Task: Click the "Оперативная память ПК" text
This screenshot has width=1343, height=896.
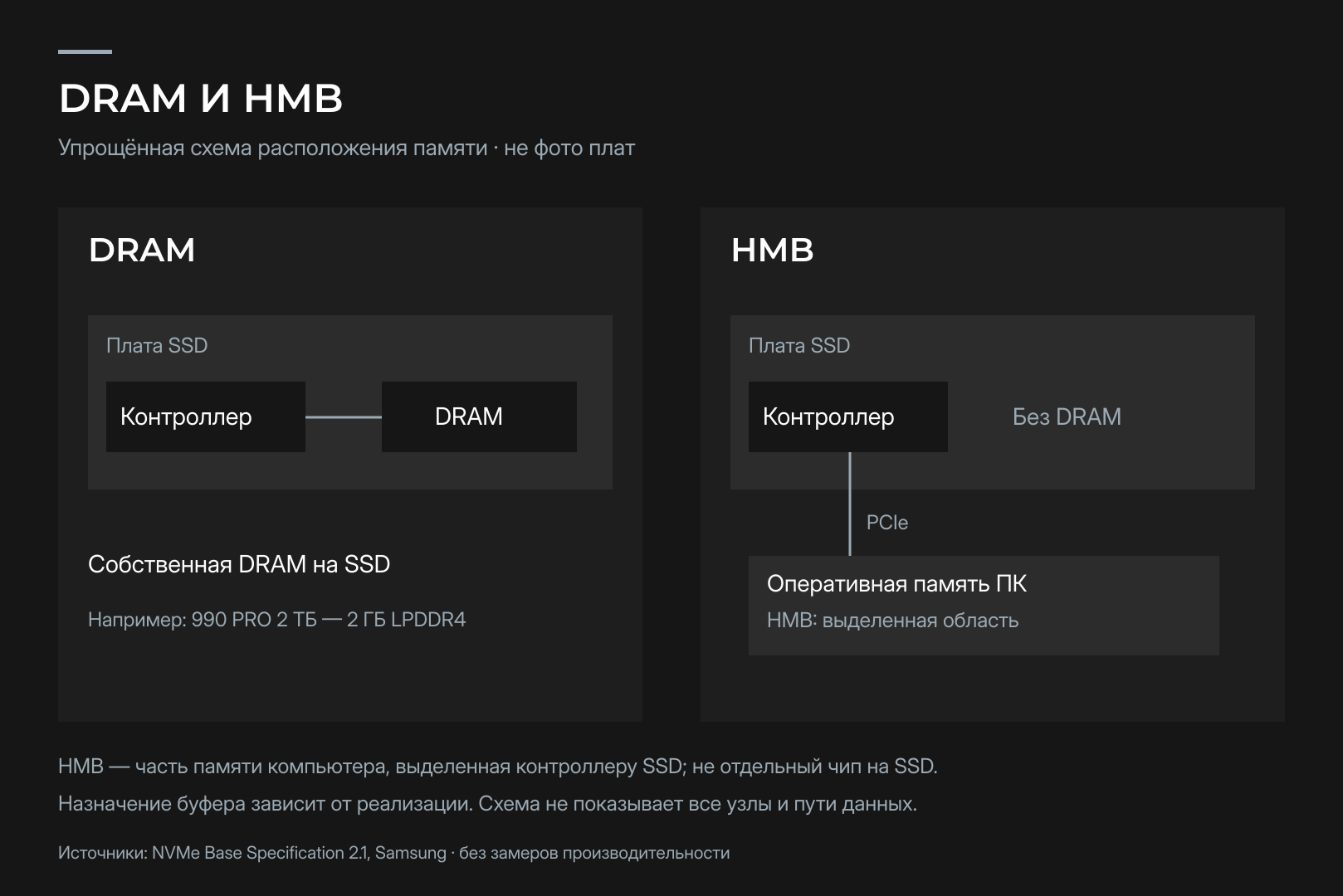Action: (x=896, y=584)
